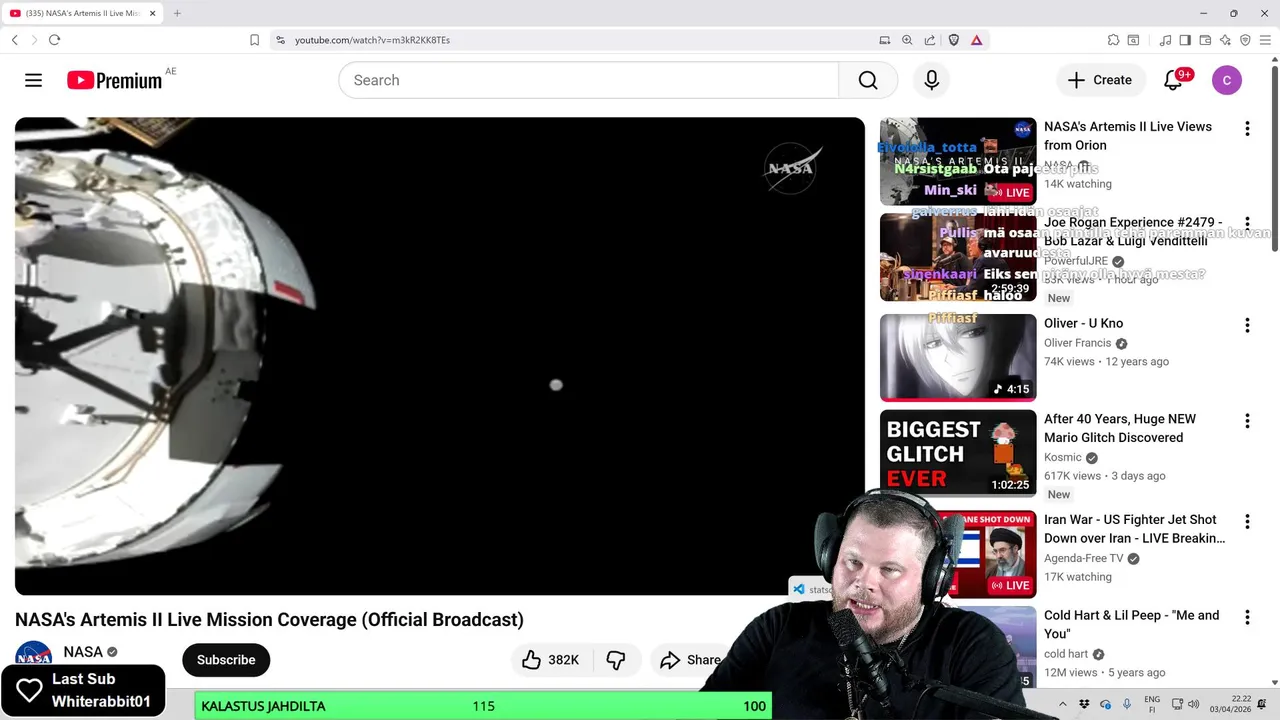Bookmark this page in address bar
The height and width of the screenshot is (720, 1280).
[x=254, y=40]
